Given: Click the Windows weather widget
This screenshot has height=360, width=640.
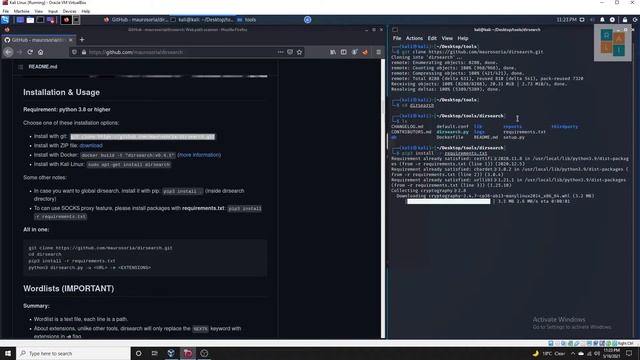Looking at the screenshot, I should click(x=549, y=353).
